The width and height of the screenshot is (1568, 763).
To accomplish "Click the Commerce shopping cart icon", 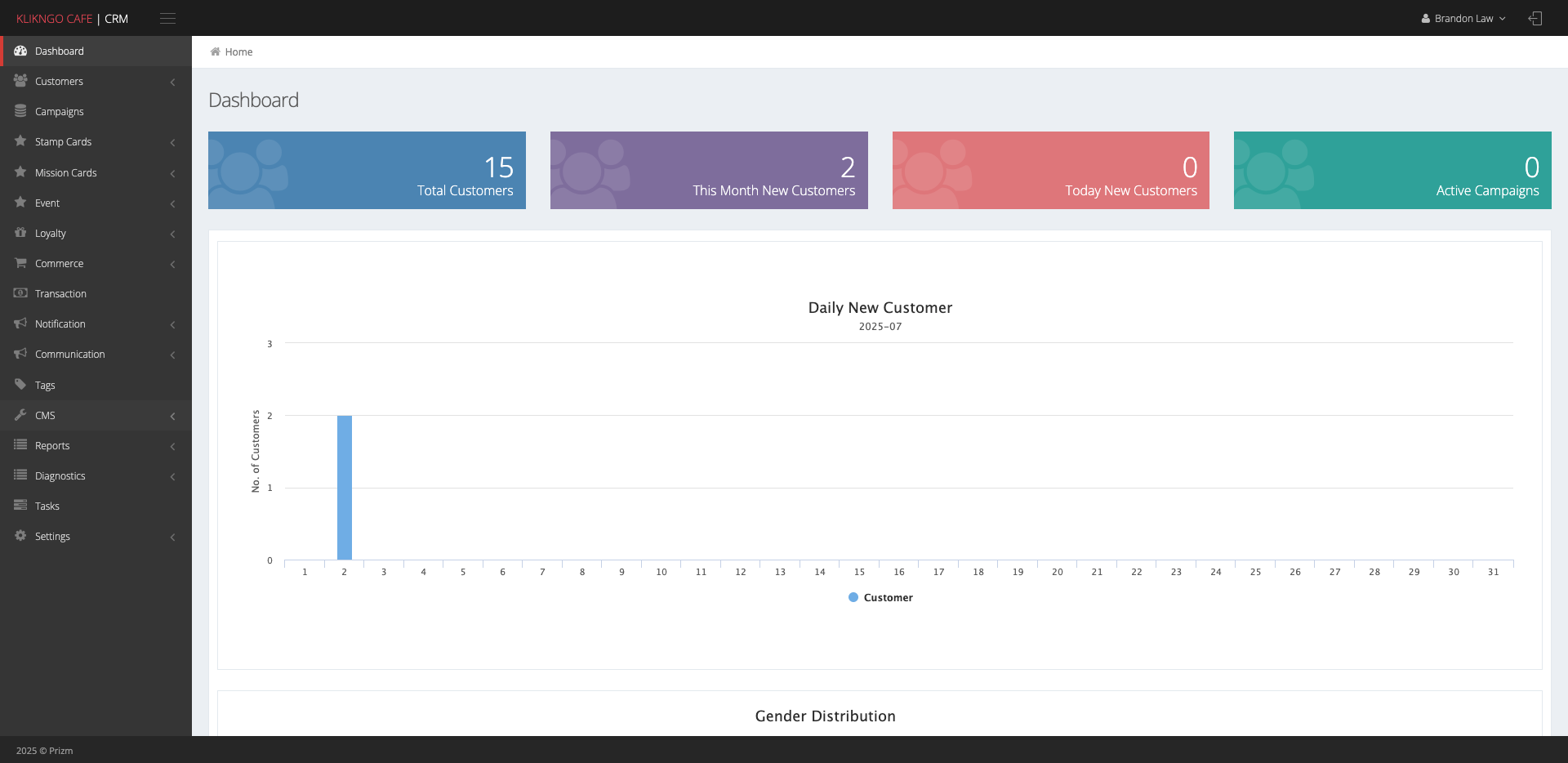I will (x=20, y=263).
